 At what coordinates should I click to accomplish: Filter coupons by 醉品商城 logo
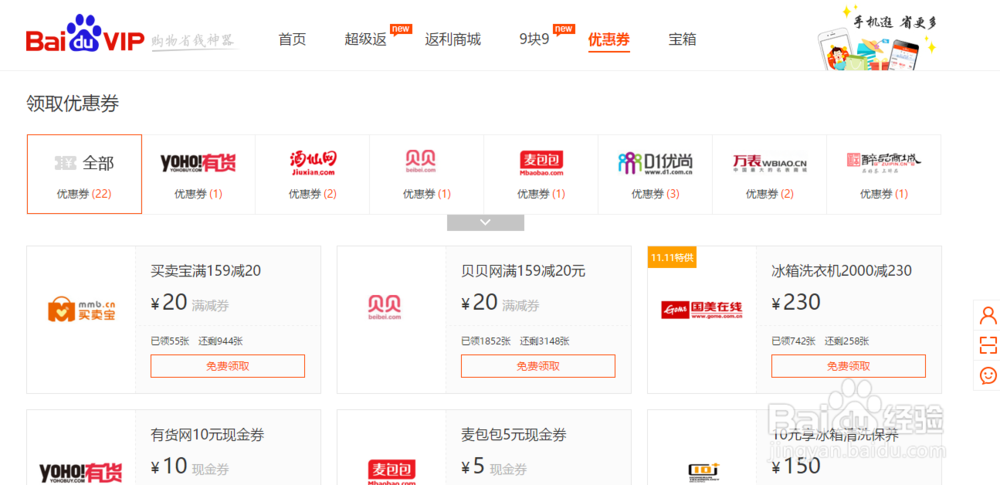point(883,163)
